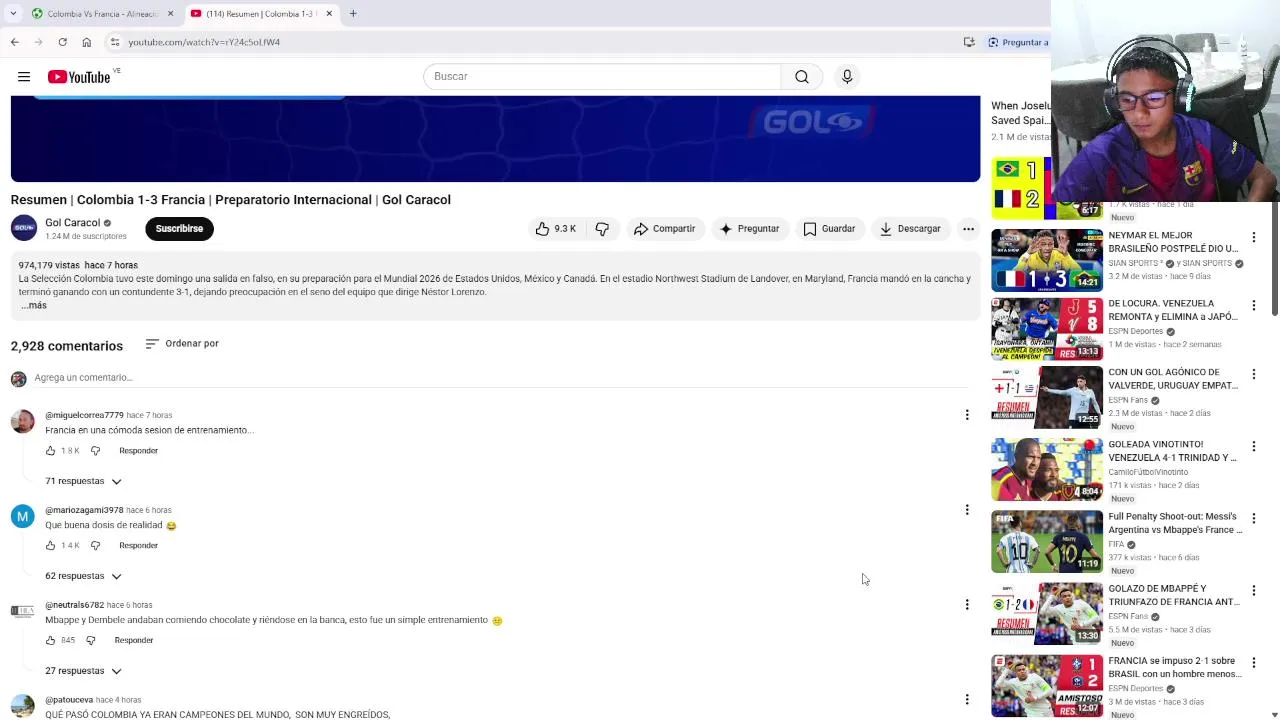Open options for Con un gol agónico video
The width and height of the screenshot is (1280, 720).
click(x=1254, y=374)
